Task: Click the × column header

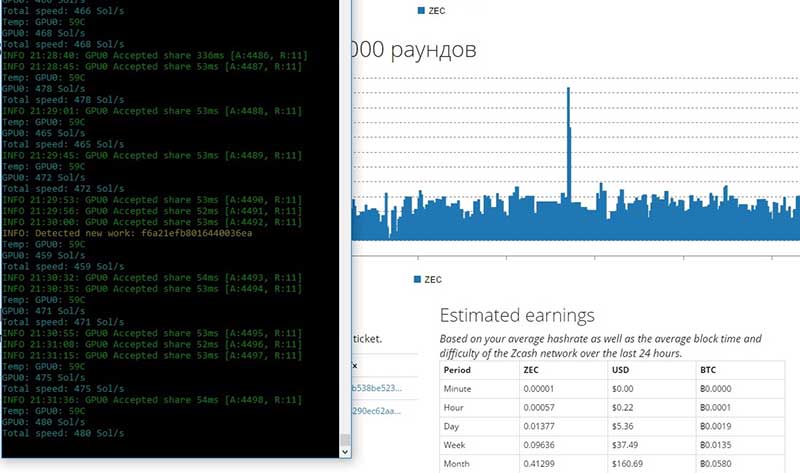Action: click(x=355, y=366)
